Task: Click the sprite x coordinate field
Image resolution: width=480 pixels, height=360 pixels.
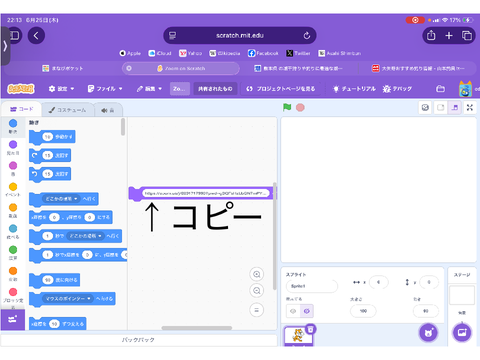Action: click(378, 282)
